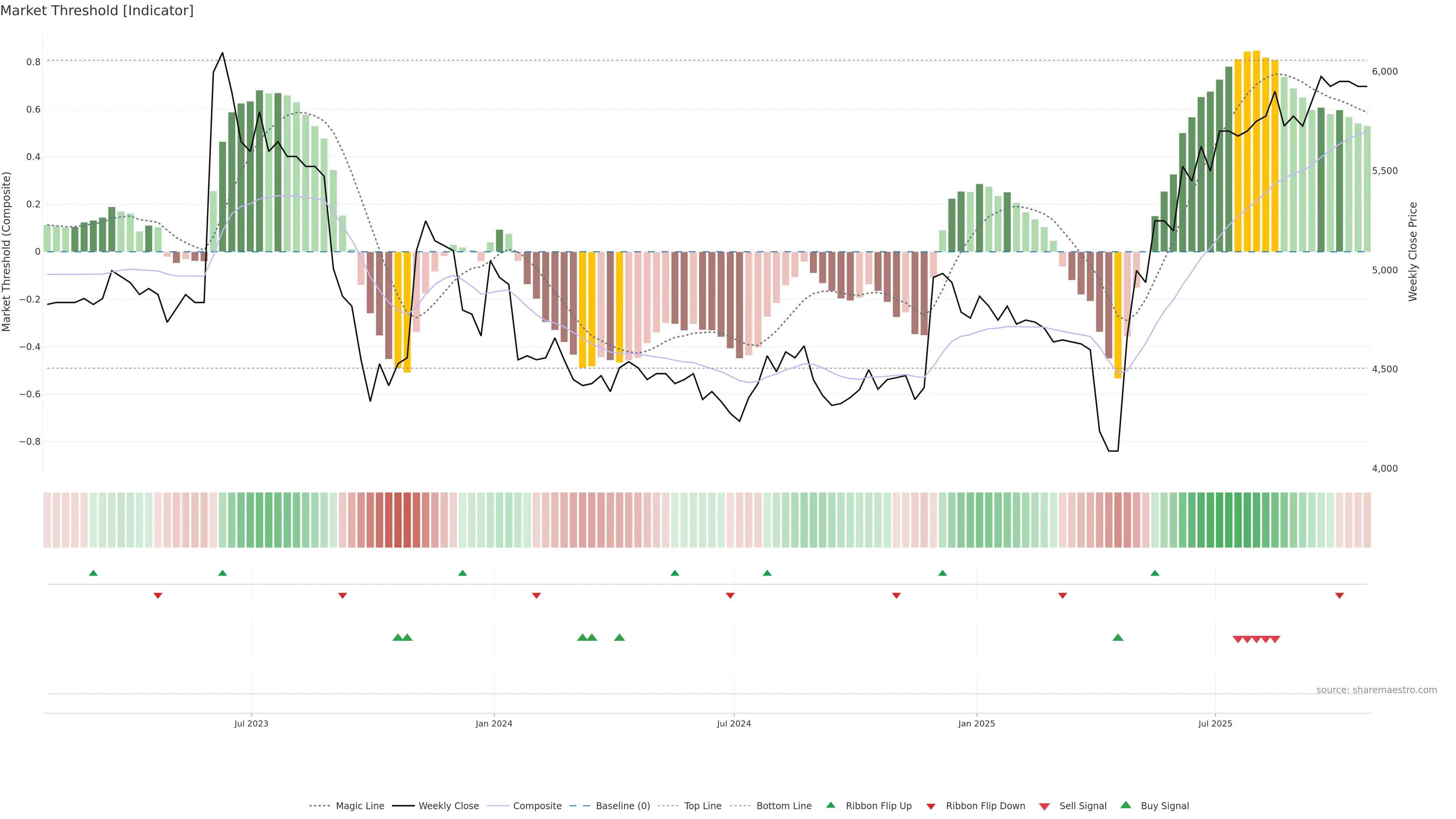The image size is (1456, 819).
Task: Toggle the Composite legend entry
Action: pyautogui.click(x=537, y=806)
